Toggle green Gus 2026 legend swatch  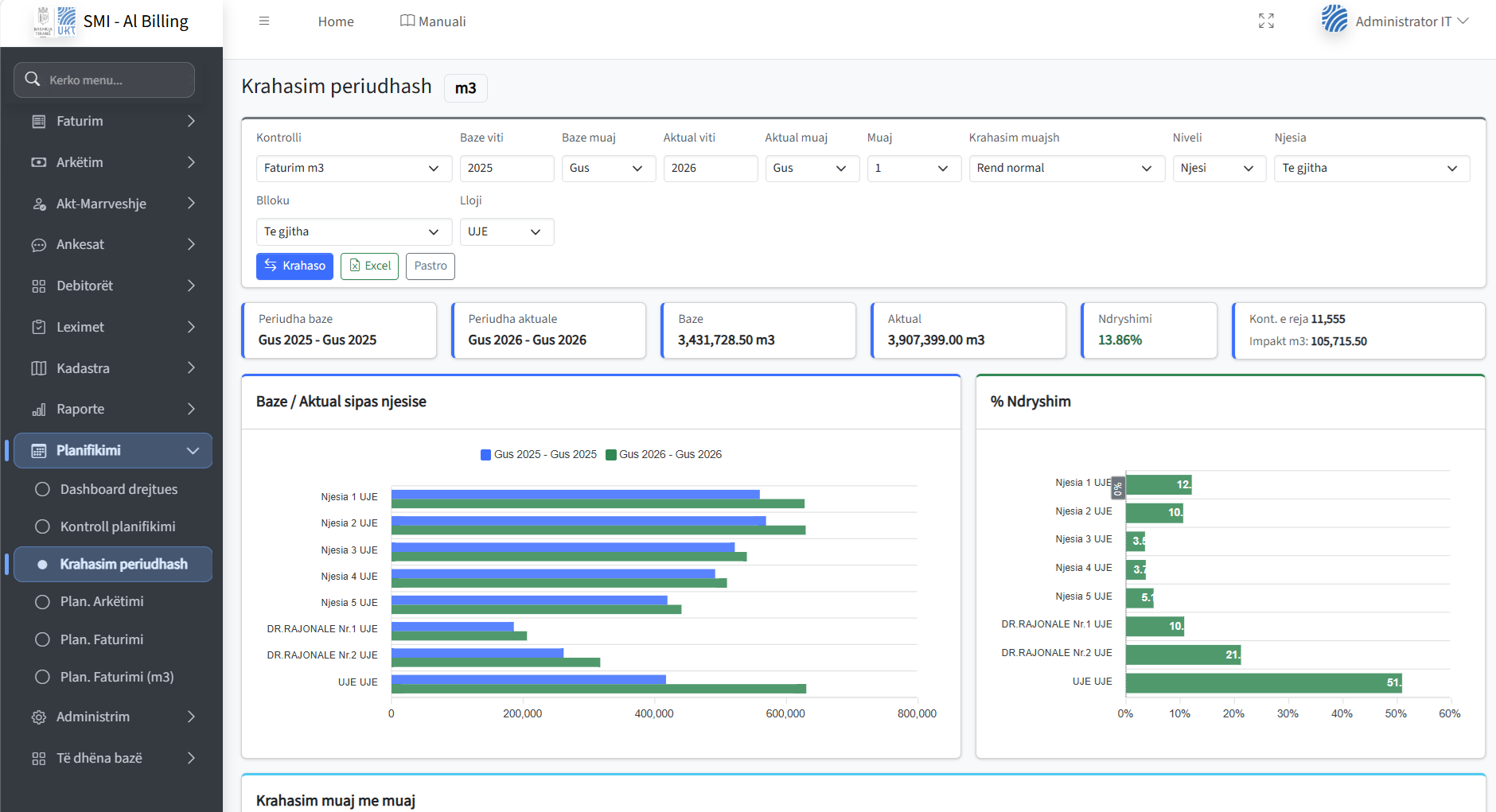coord(611,455)
